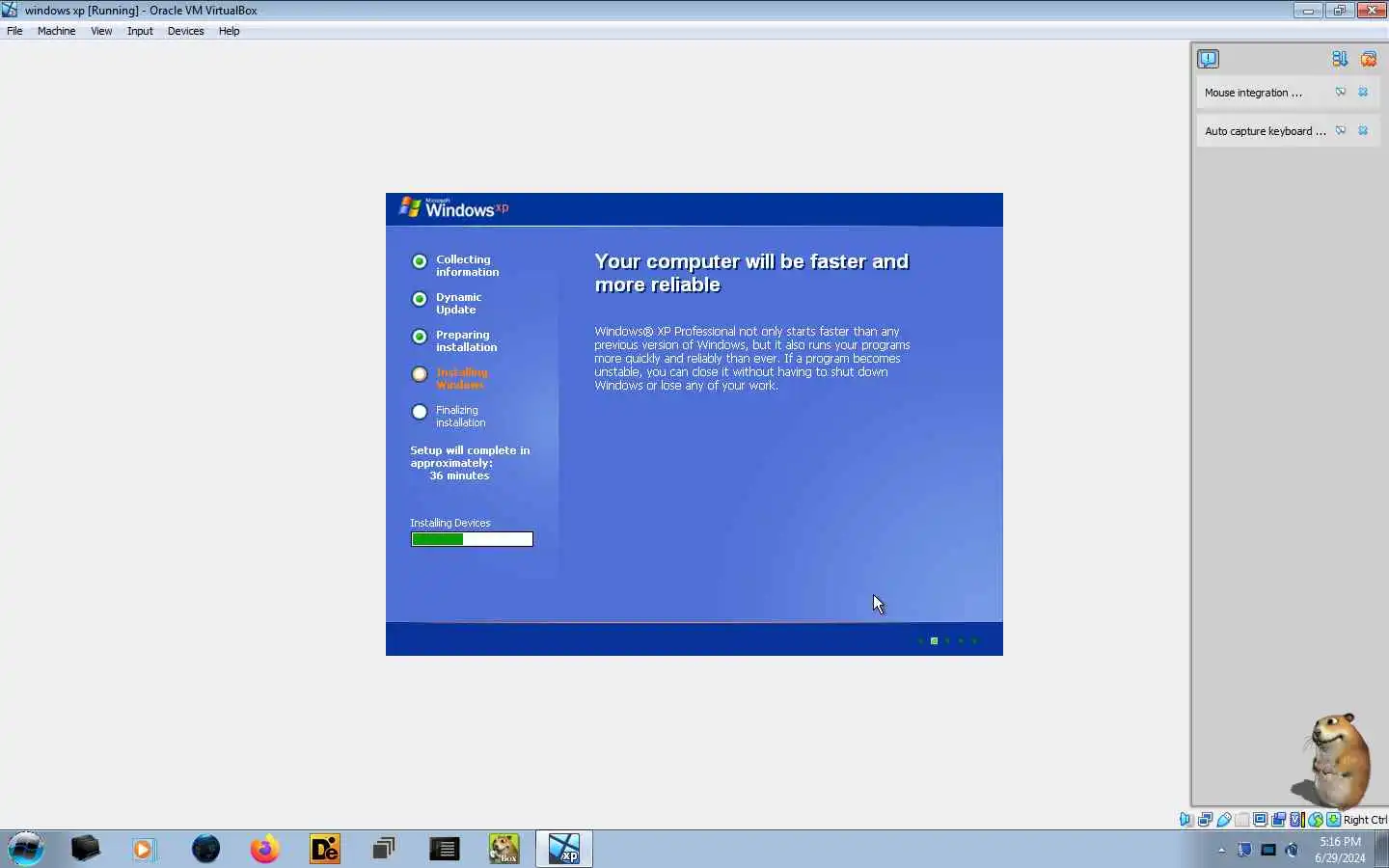Click the 'Your computer will be faster' heading
Viewport: 1389px width, 868px height.
751,273
